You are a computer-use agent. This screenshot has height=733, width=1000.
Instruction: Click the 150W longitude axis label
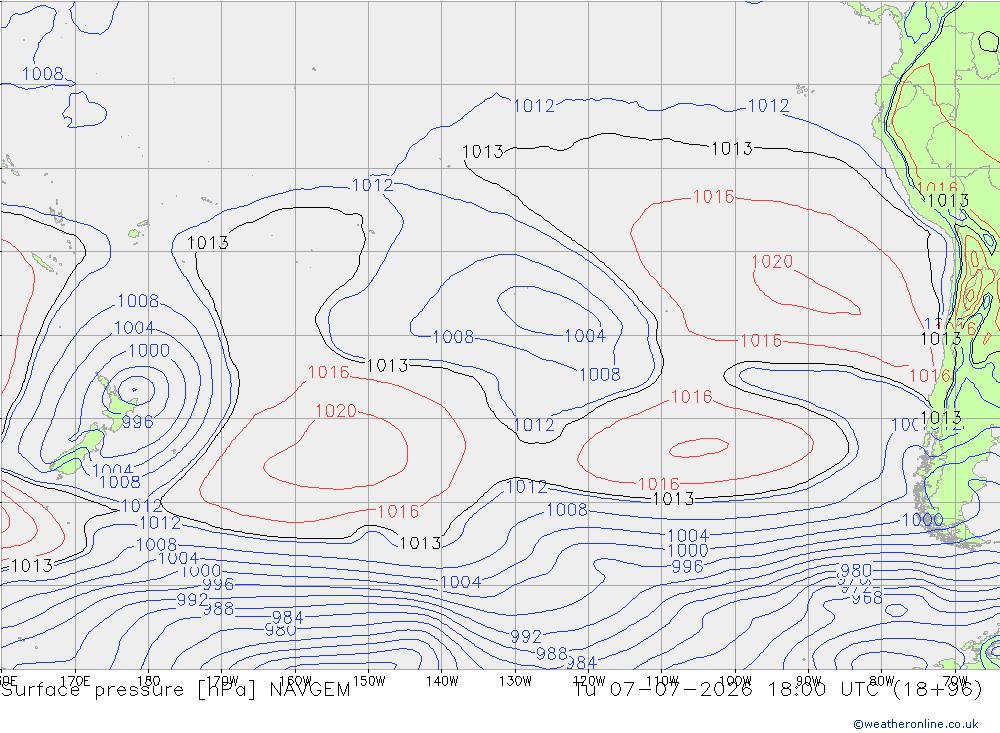coord(369,681)
